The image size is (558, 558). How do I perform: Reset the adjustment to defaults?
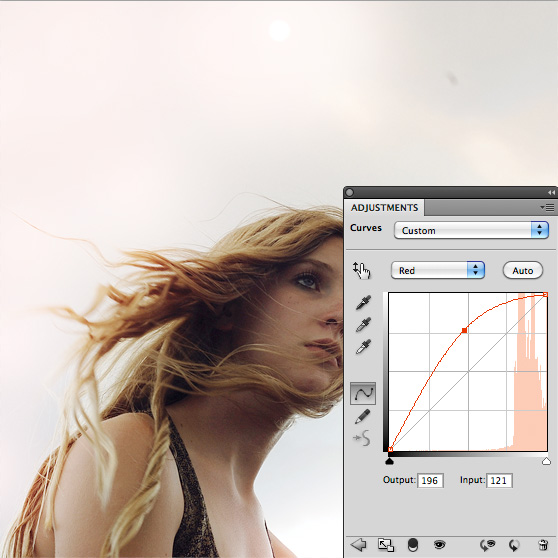tap(514, 545)
